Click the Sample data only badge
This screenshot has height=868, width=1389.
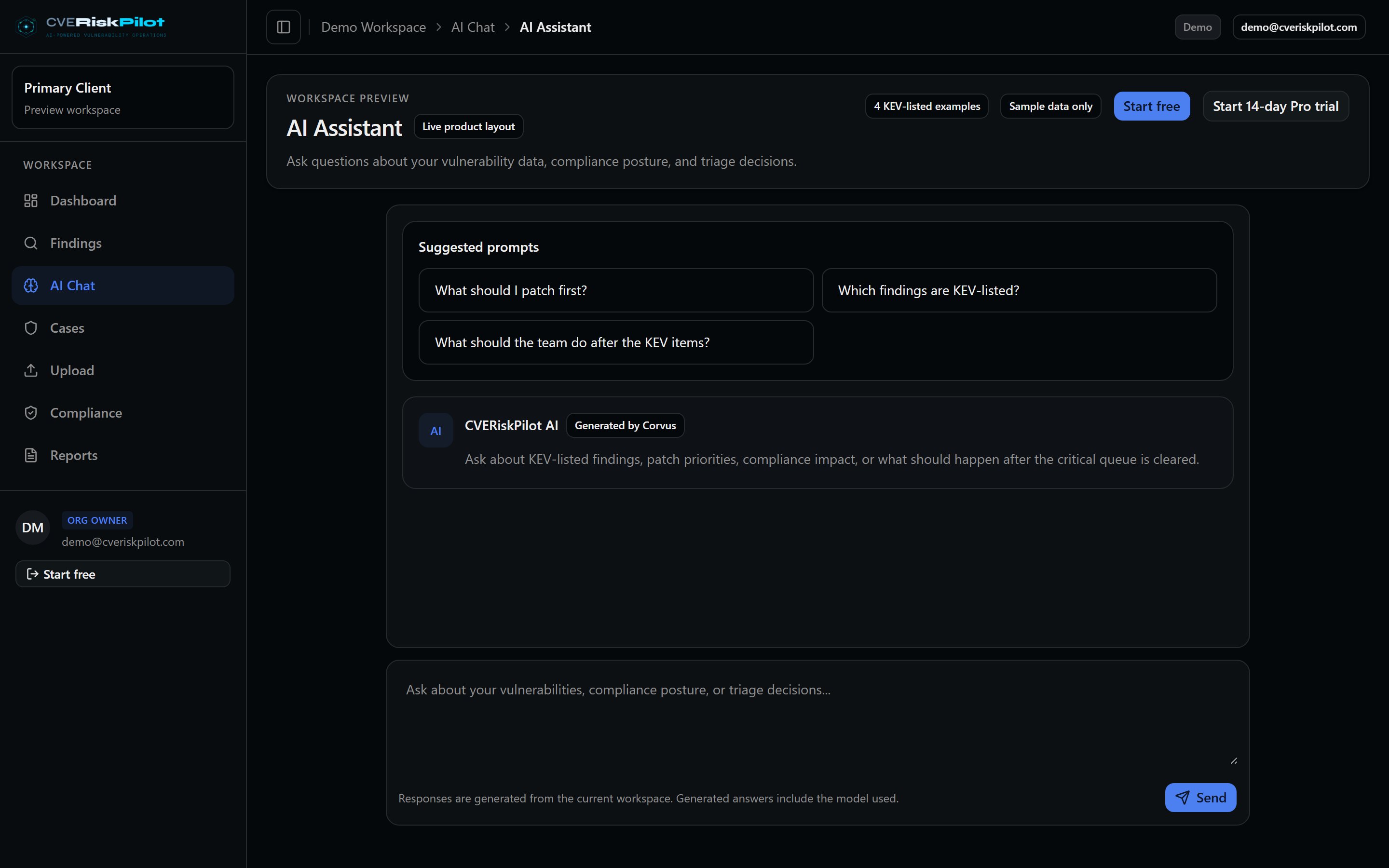tap(1050, 106)
